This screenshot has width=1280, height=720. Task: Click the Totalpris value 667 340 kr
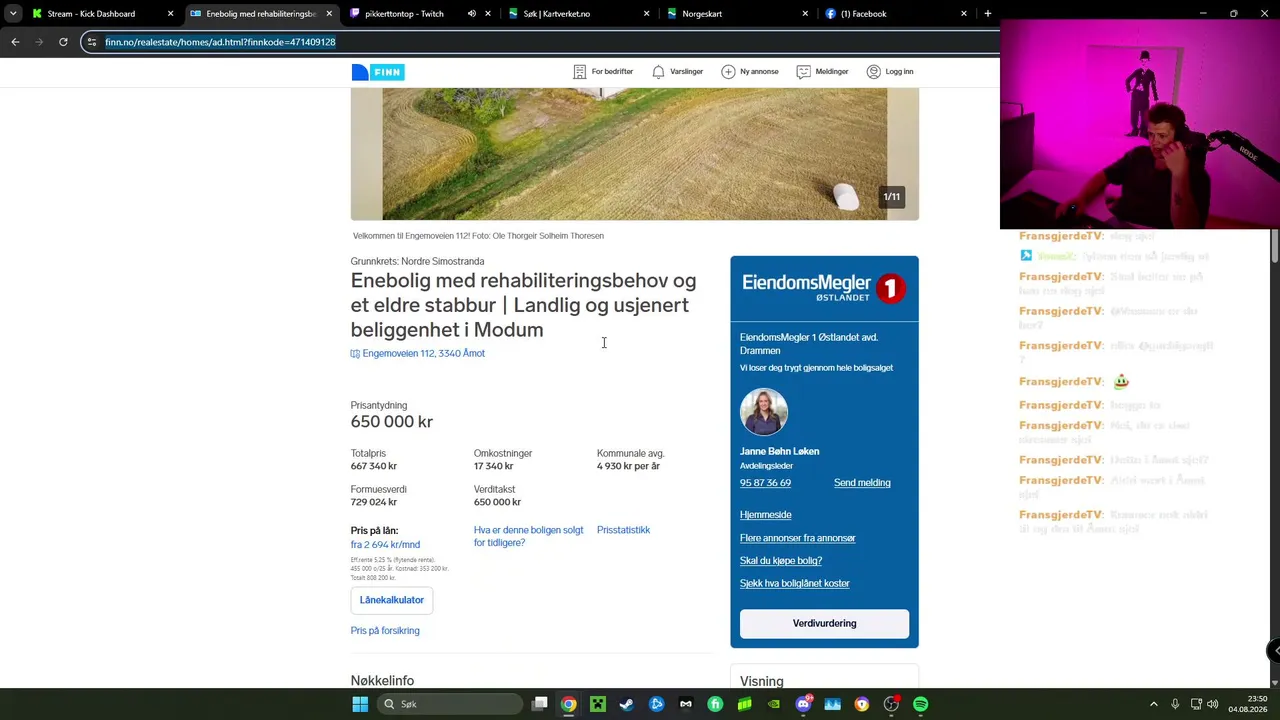tap(374, 466)
